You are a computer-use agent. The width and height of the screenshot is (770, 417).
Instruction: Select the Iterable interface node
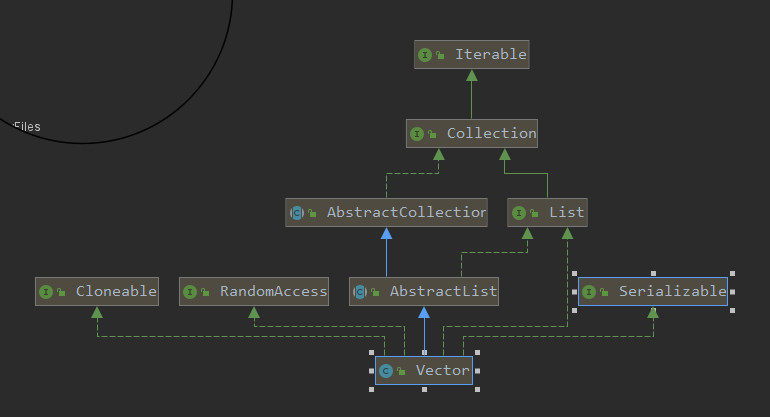[x=471, y=55]
